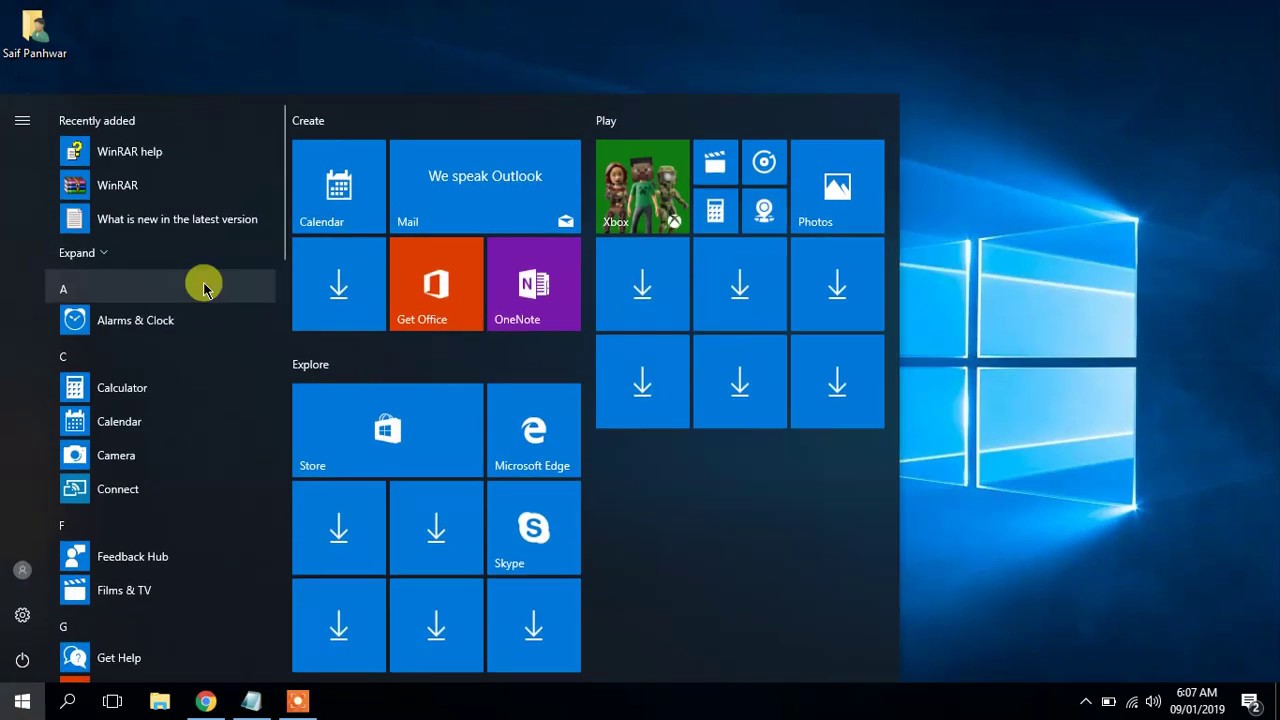The image size is (1280, 720).
Task: Open the Mail tile
Action: click(485, 186)
